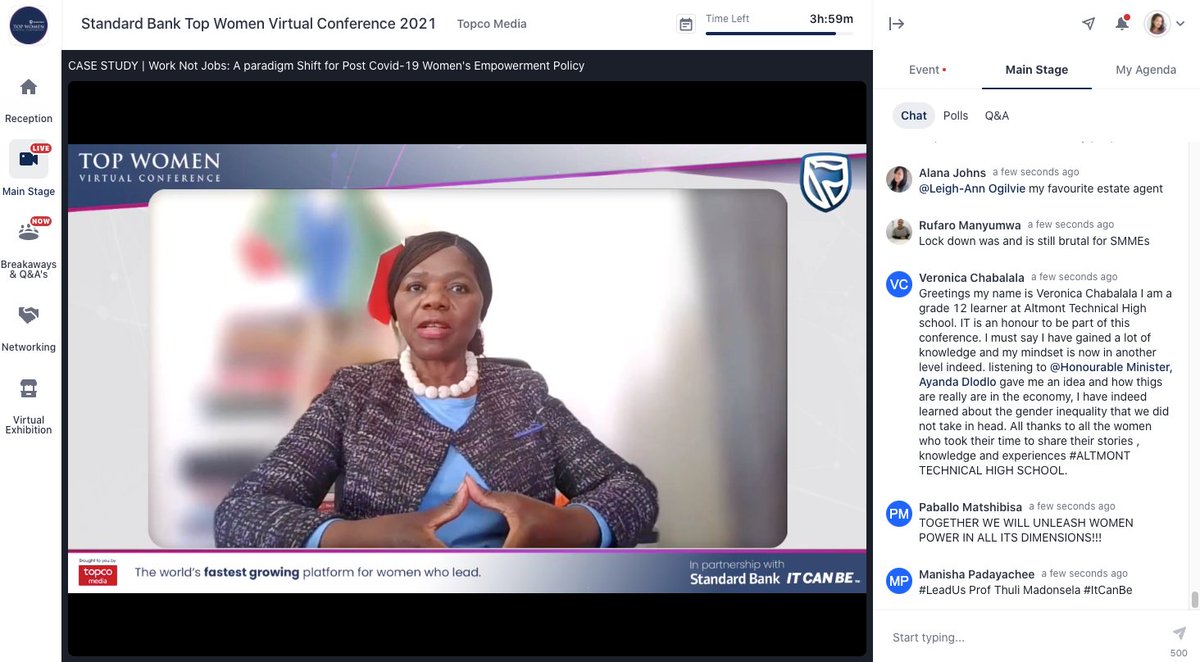Click the Standard Bank shield logo on video
Viewport: 1200px width, 662px height.
click(825, 182)
